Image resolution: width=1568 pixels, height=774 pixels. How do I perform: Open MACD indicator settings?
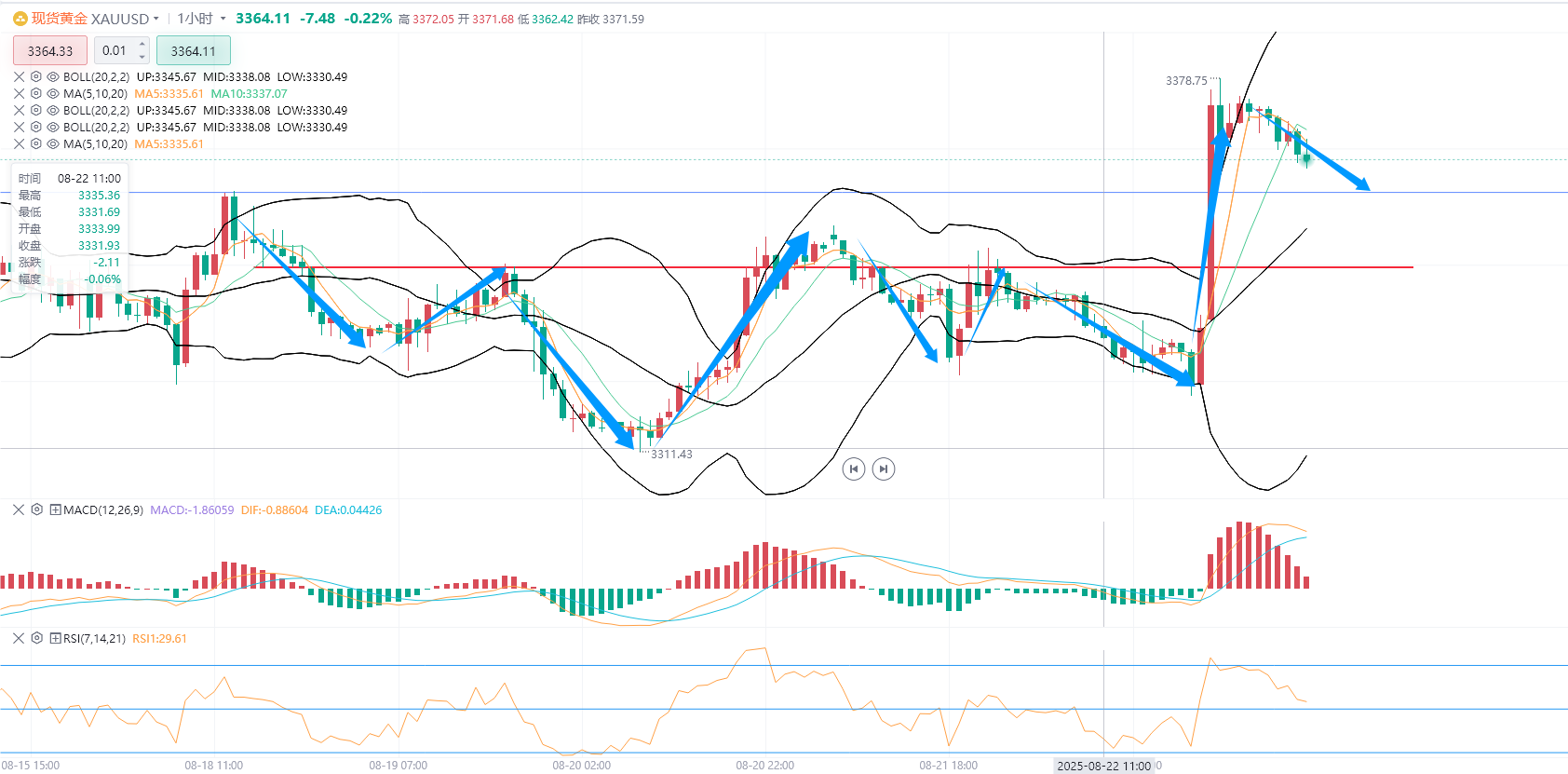(x=37, y=509)
